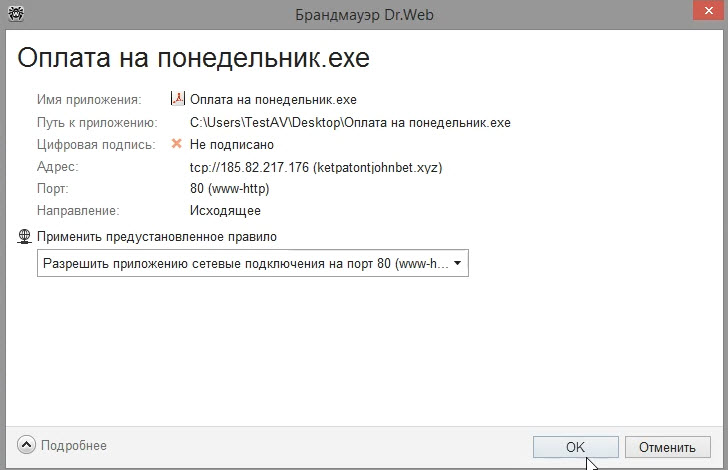Collapse details with the Подробнее chevron icon
This screenshot has height=470, width=728.
26,445
